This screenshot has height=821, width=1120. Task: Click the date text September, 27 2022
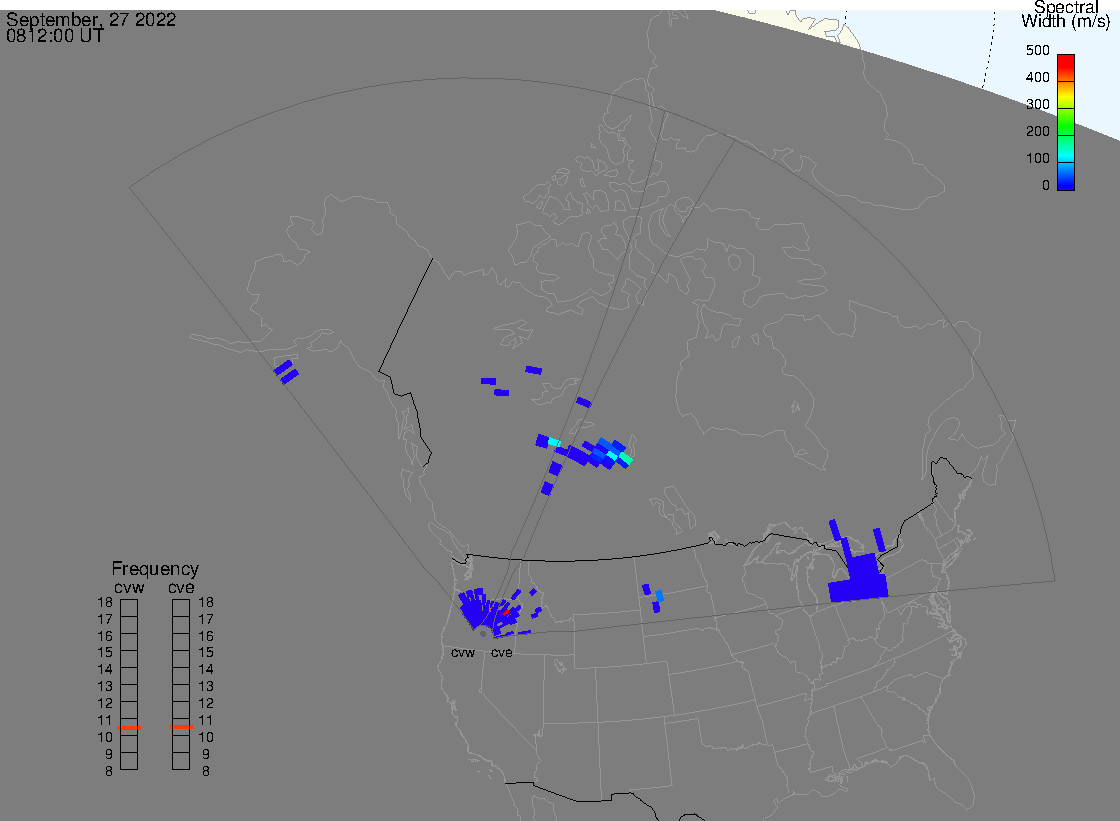pyautogui.click(x=91, y=19)
